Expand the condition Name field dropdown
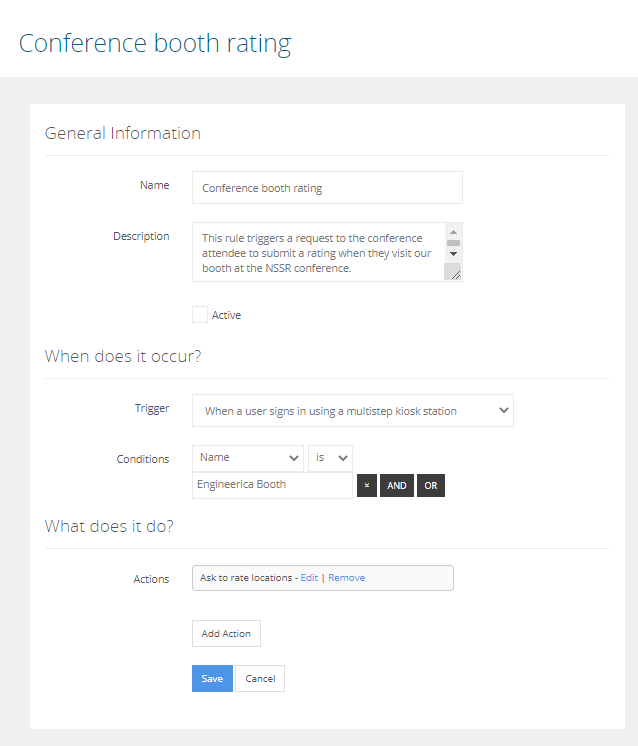The height and width of the screenshot is (746, 638). point(248,458)
